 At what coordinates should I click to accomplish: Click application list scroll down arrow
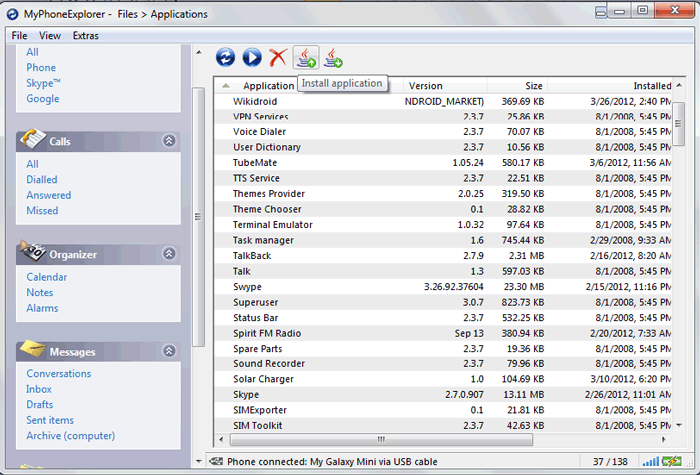679,425
